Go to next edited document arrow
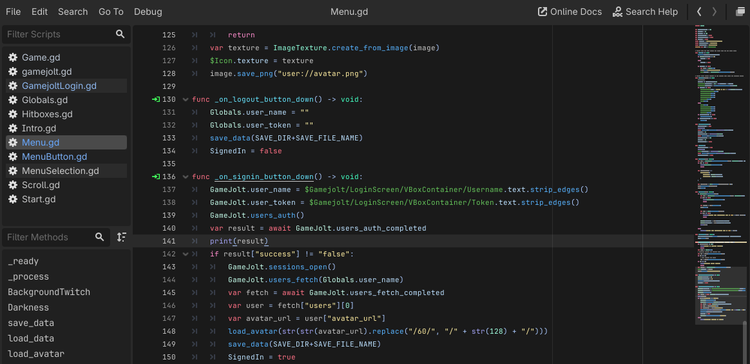 (x=714, y=12)
